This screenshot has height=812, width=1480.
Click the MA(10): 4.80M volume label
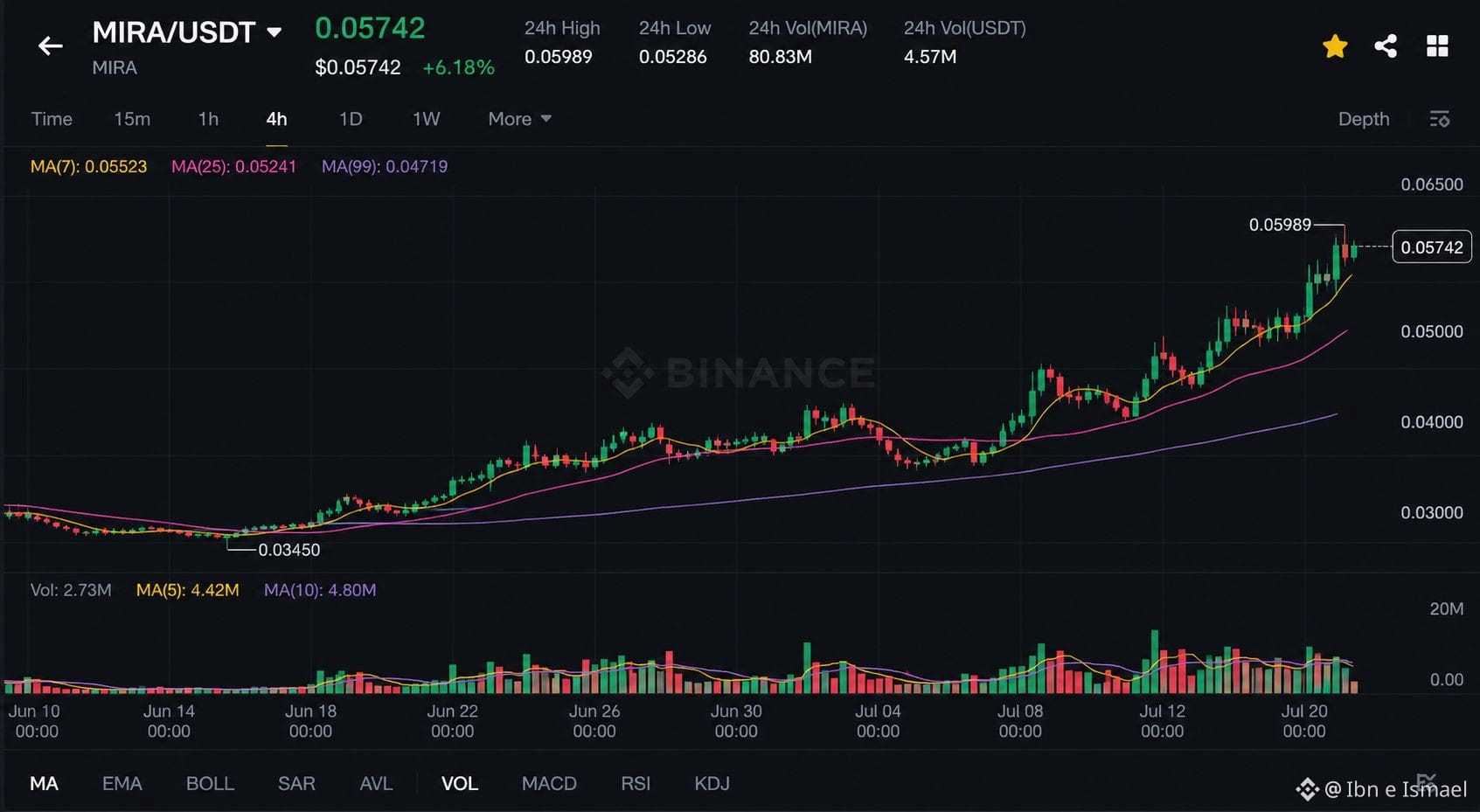[x=320, y=590]
